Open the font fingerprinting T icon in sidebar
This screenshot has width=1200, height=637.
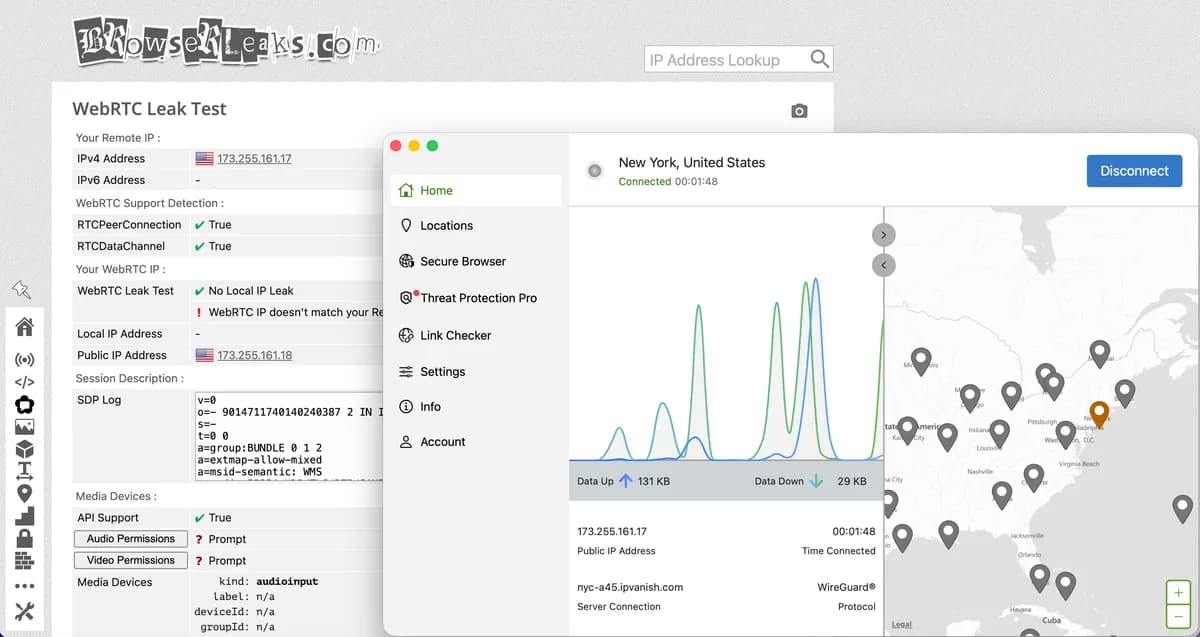pyautogui.click(x=25, y=471)
